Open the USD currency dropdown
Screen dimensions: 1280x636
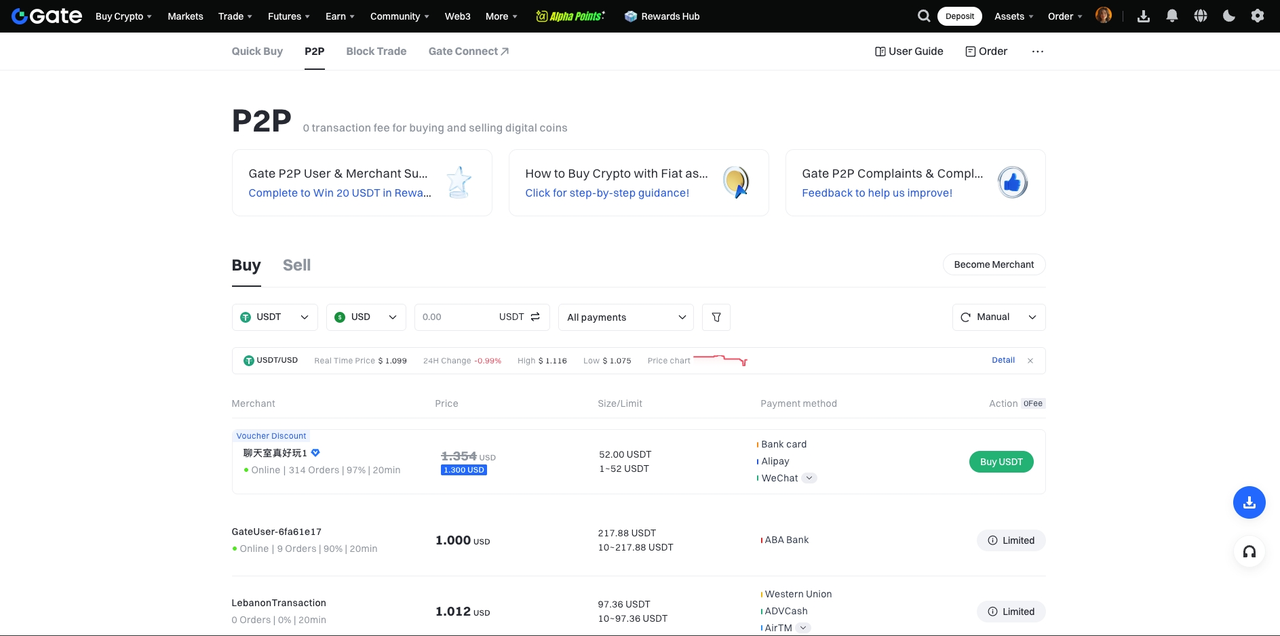365,317
